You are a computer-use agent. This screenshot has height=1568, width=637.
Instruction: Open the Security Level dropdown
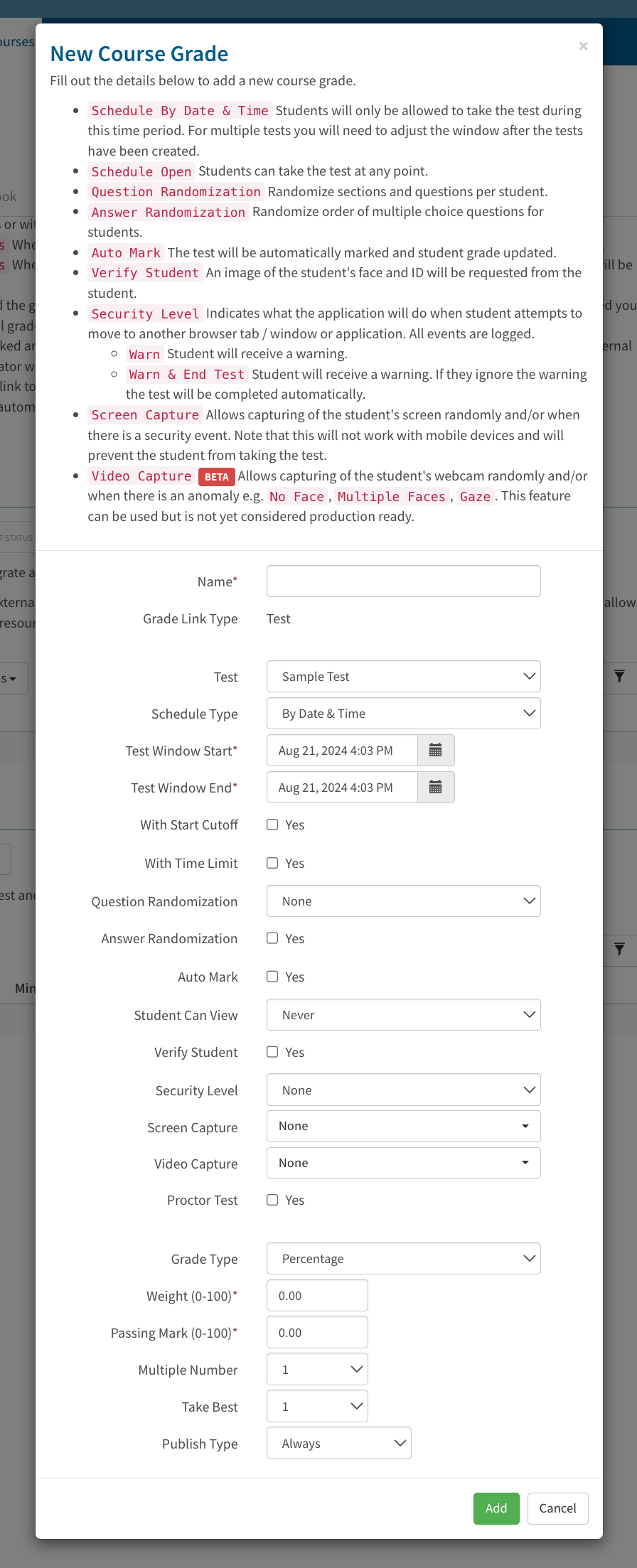(x=404, y=1090)
